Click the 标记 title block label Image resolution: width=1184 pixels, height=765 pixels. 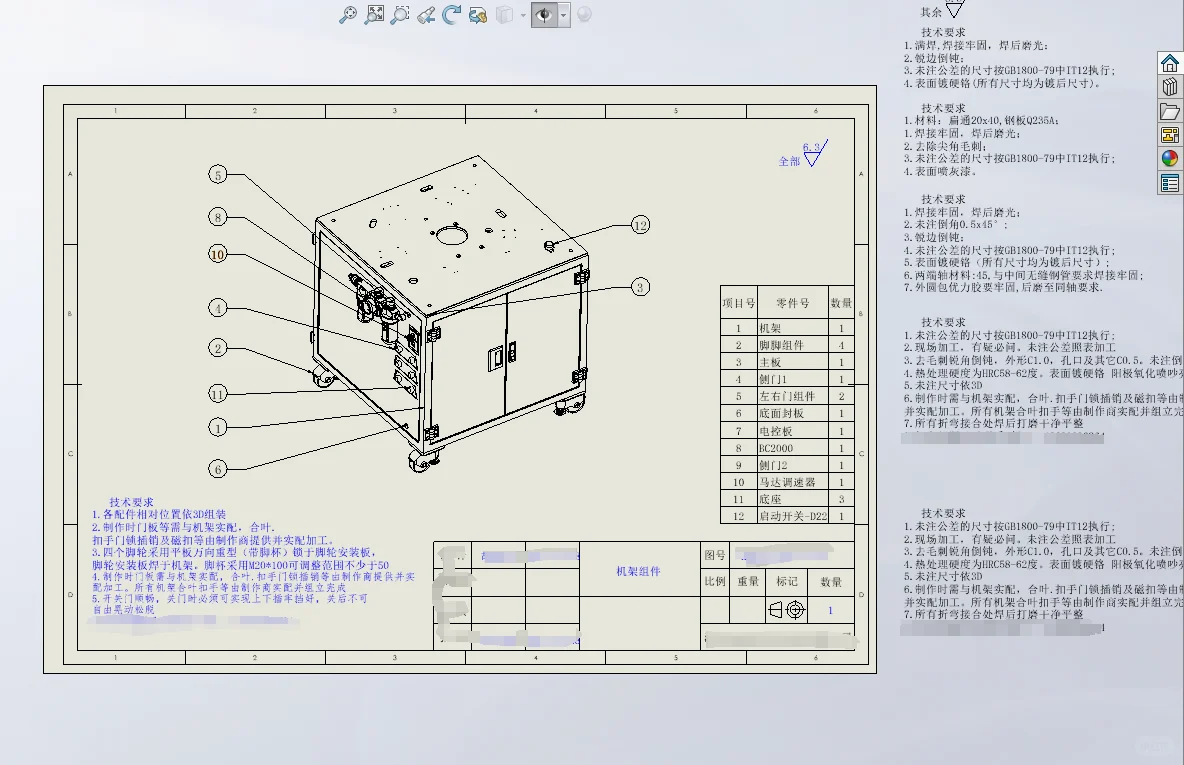point(787,581)
